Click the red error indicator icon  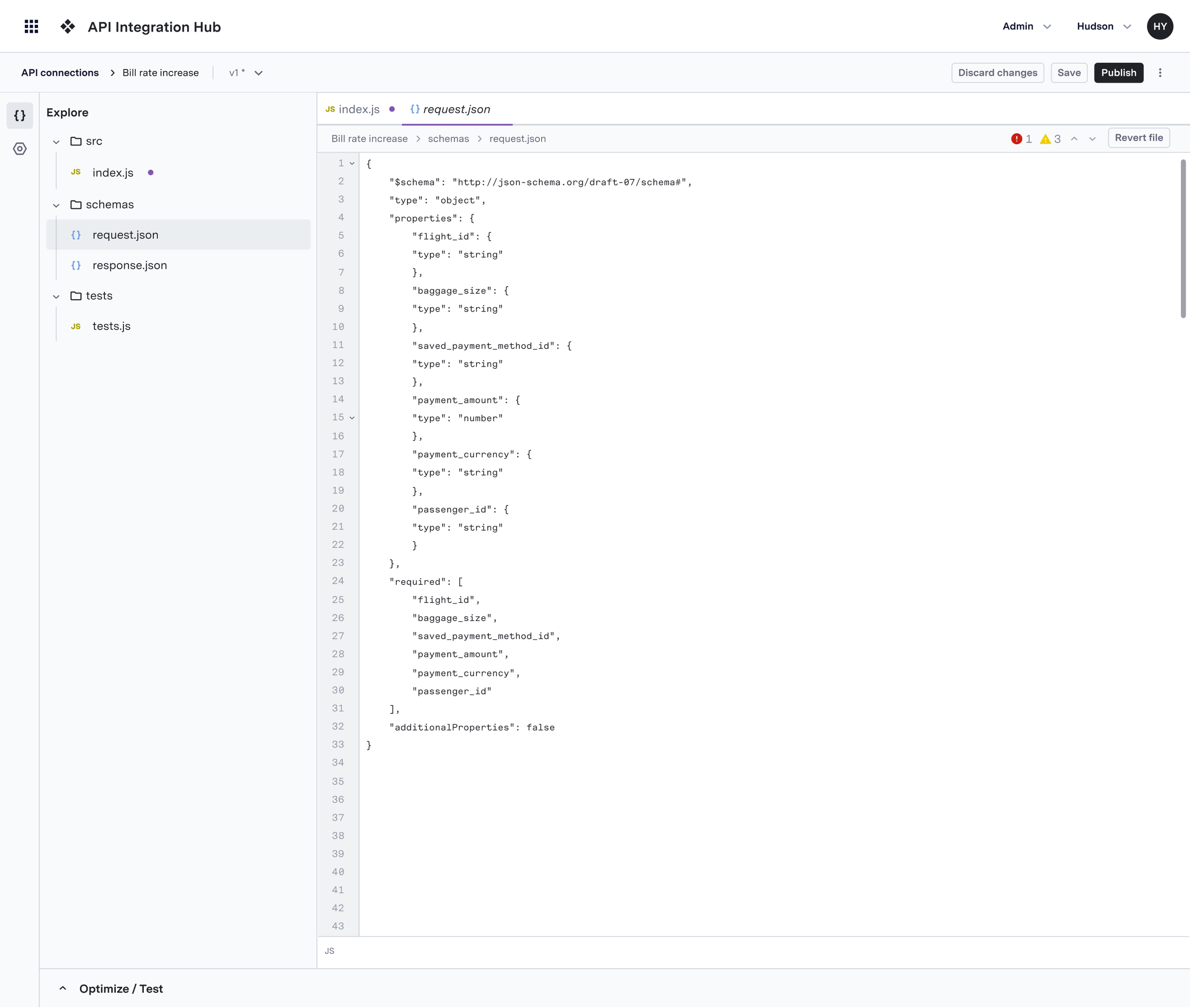point(1016,139)
